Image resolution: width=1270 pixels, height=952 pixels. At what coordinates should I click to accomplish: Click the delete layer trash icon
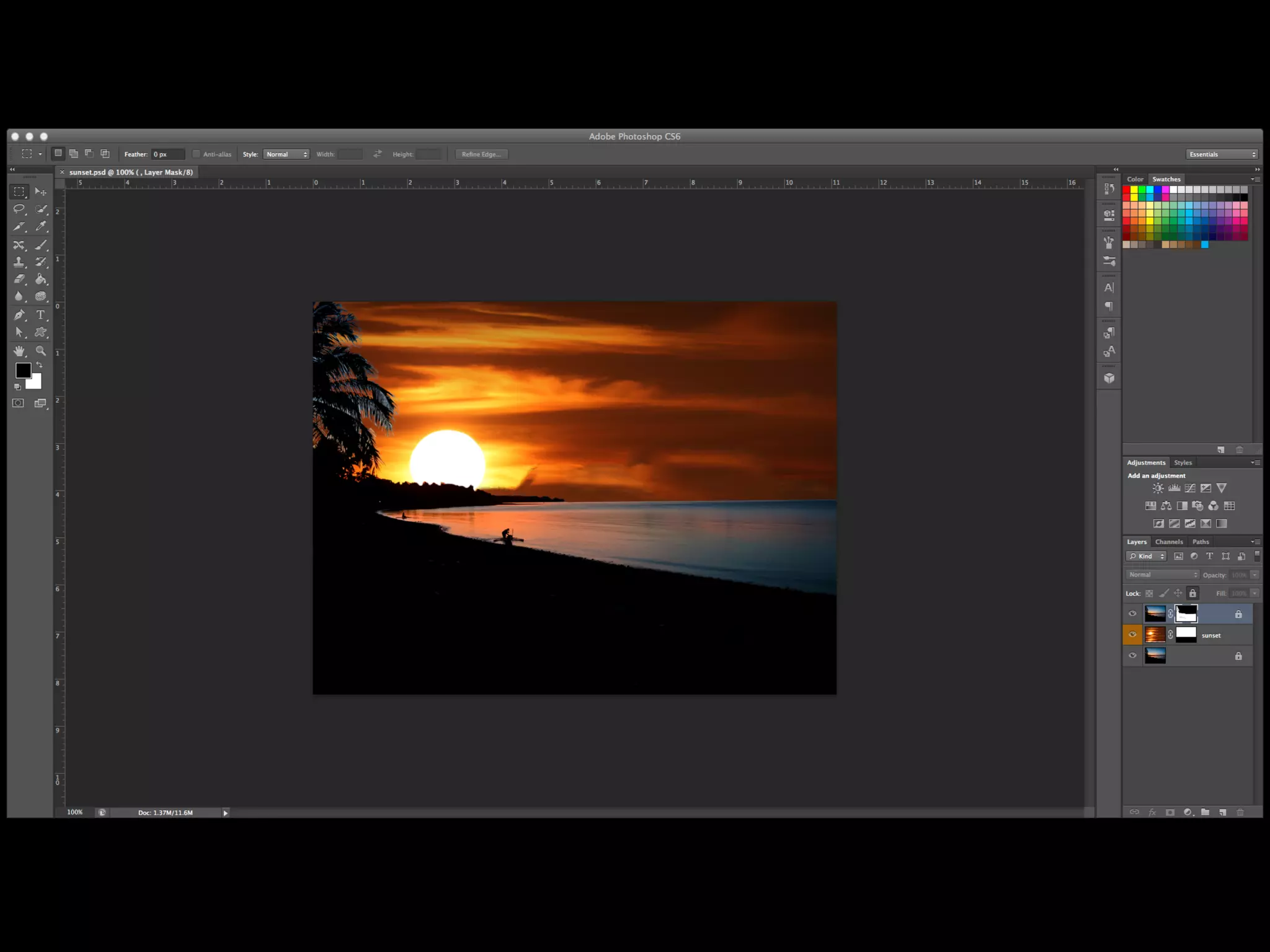point(1240,812)
